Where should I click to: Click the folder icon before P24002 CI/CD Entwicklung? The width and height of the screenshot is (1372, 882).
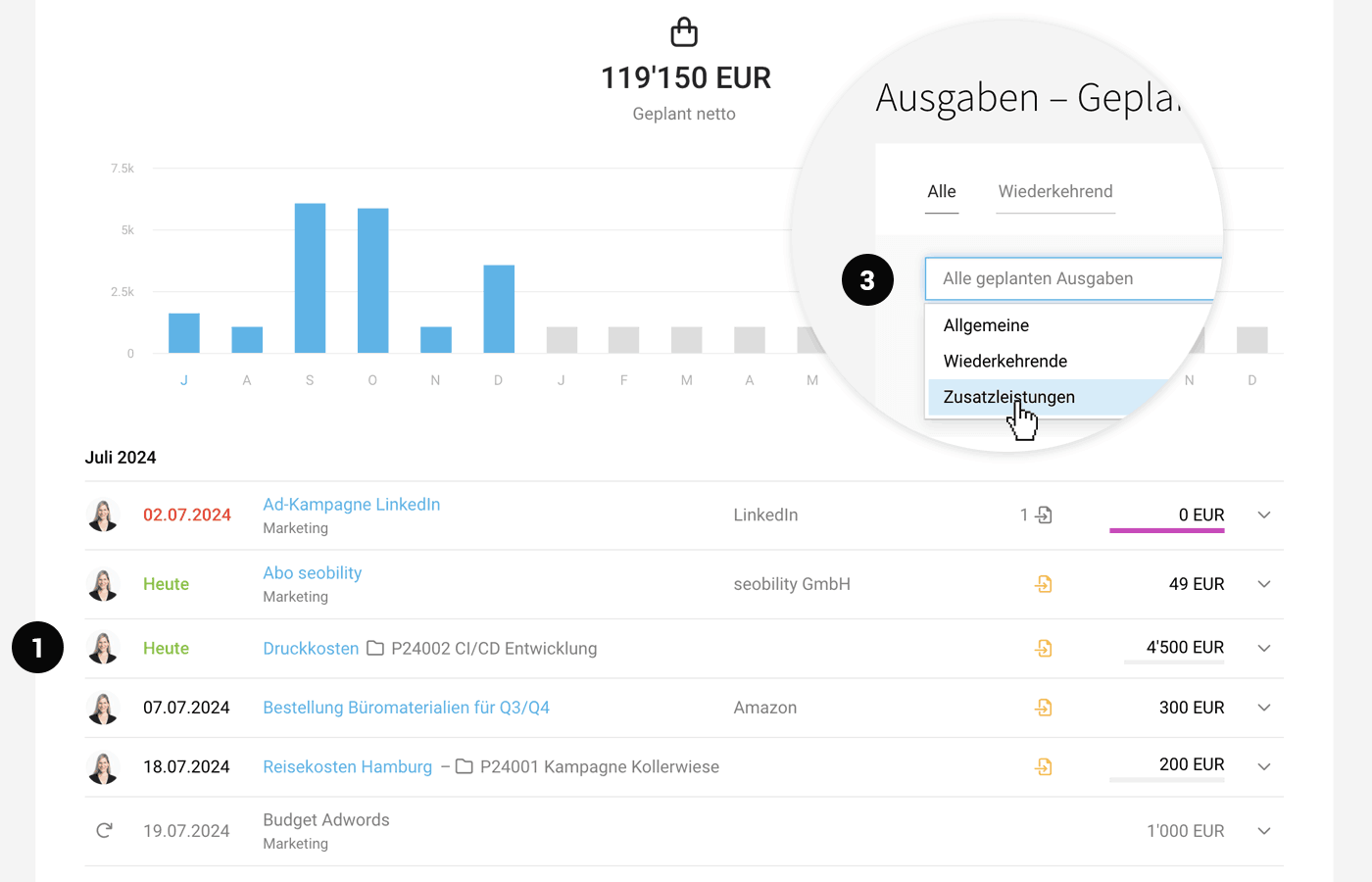click(x=375, y=648)
